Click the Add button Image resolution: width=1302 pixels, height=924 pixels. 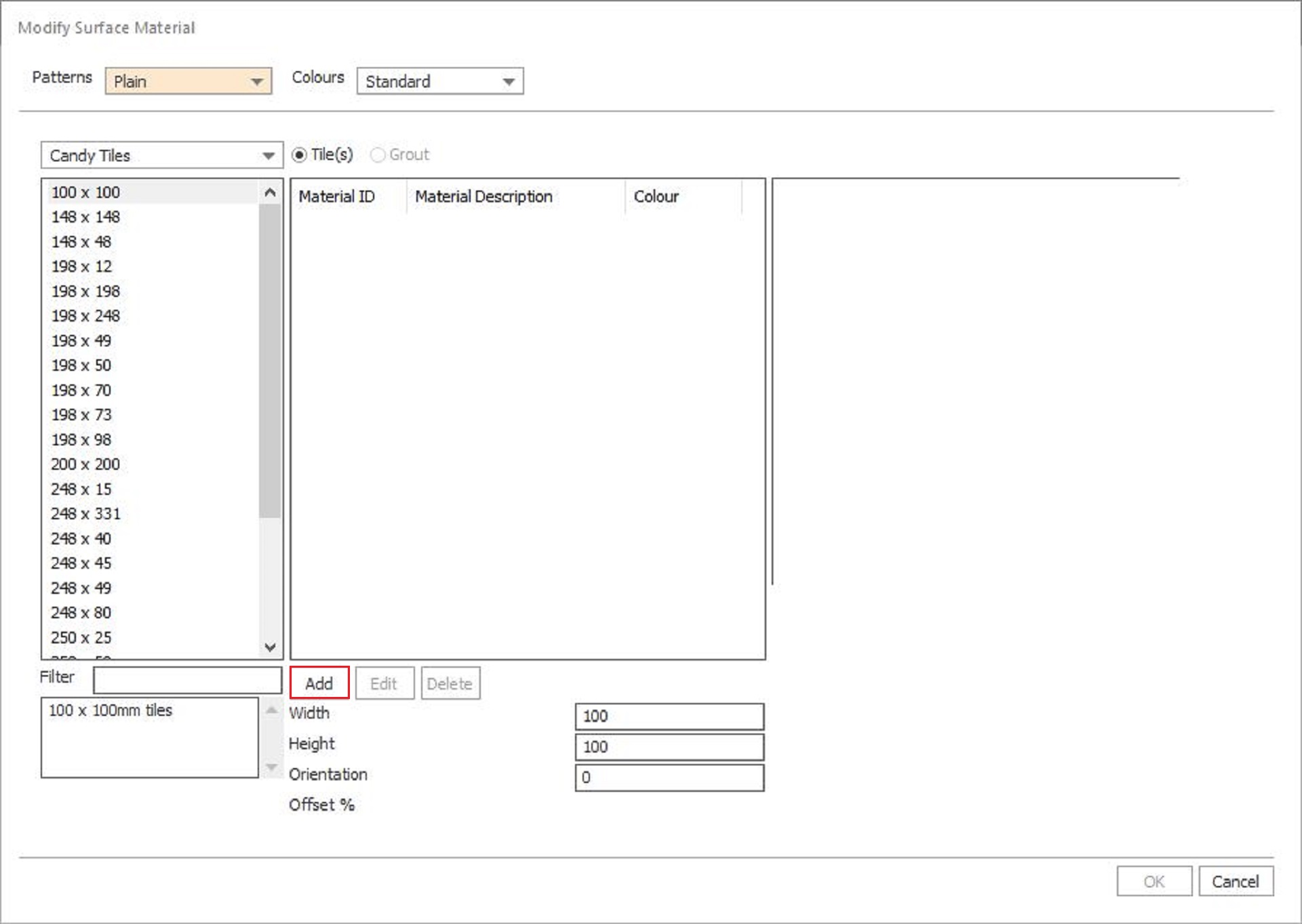319,683
